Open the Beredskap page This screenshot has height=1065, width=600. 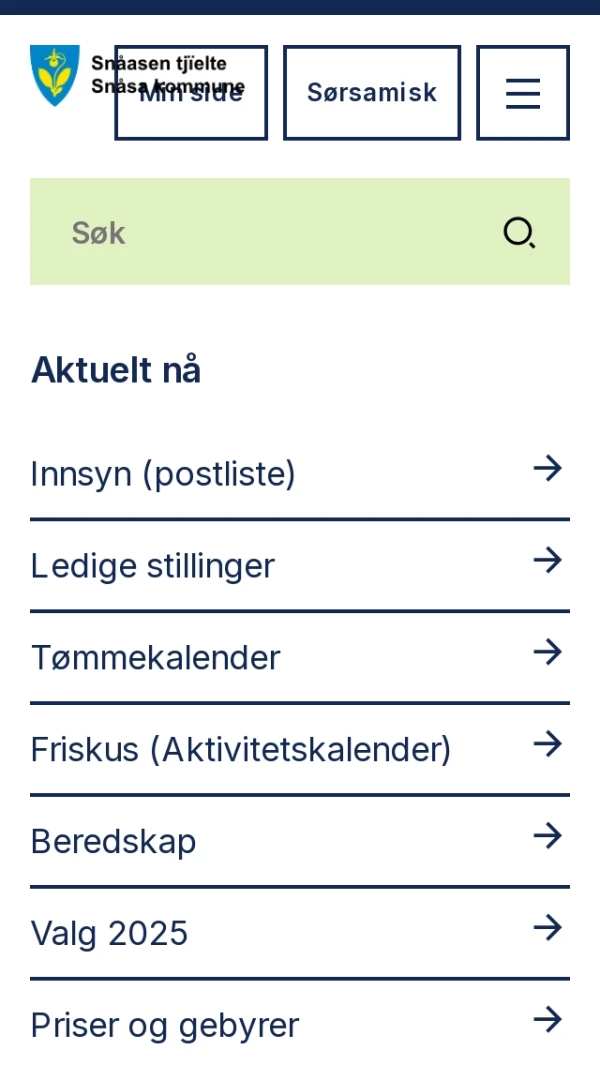(113, 841)
